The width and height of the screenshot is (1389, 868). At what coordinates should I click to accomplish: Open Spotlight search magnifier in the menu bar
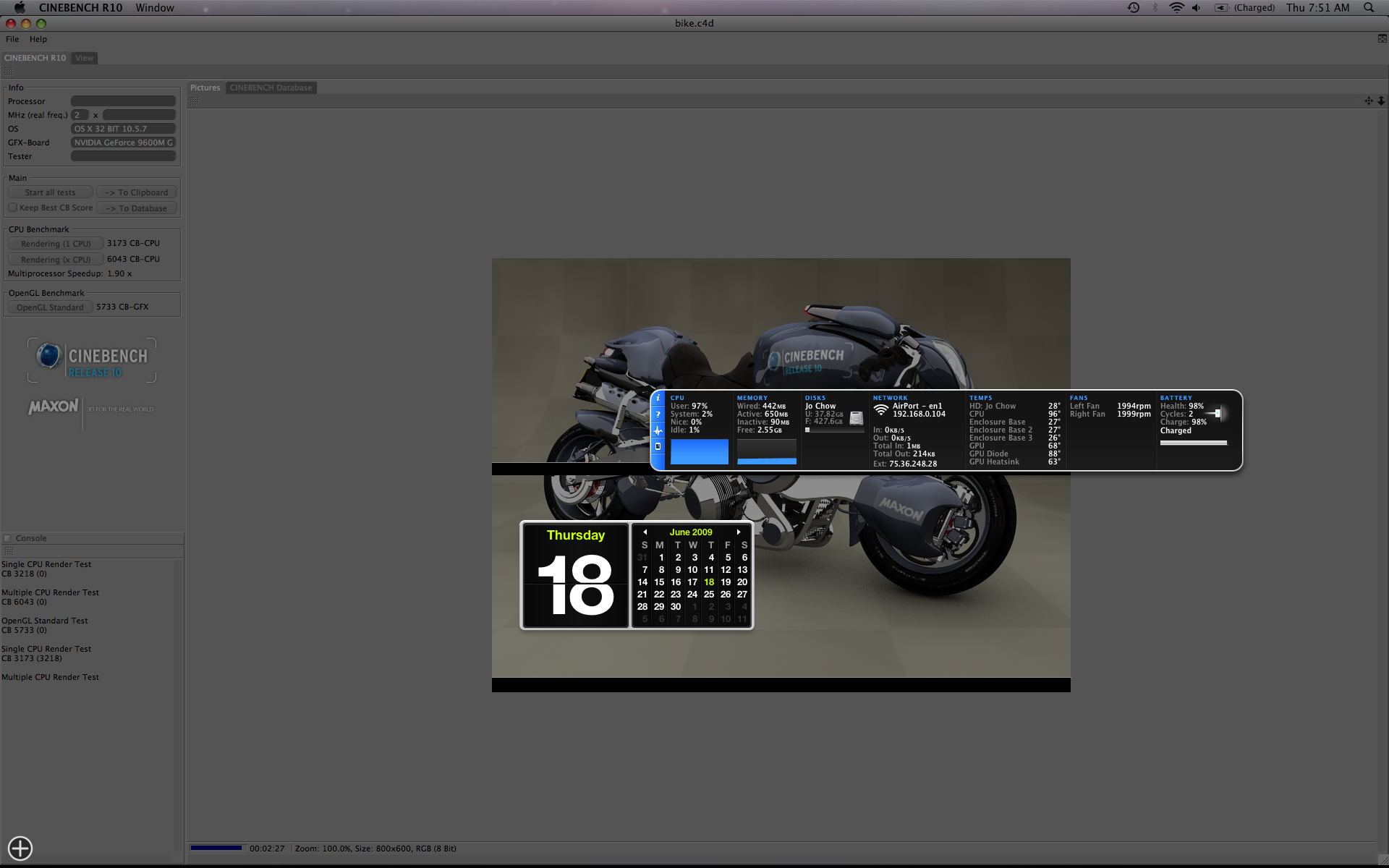[x=1368, y=8]
